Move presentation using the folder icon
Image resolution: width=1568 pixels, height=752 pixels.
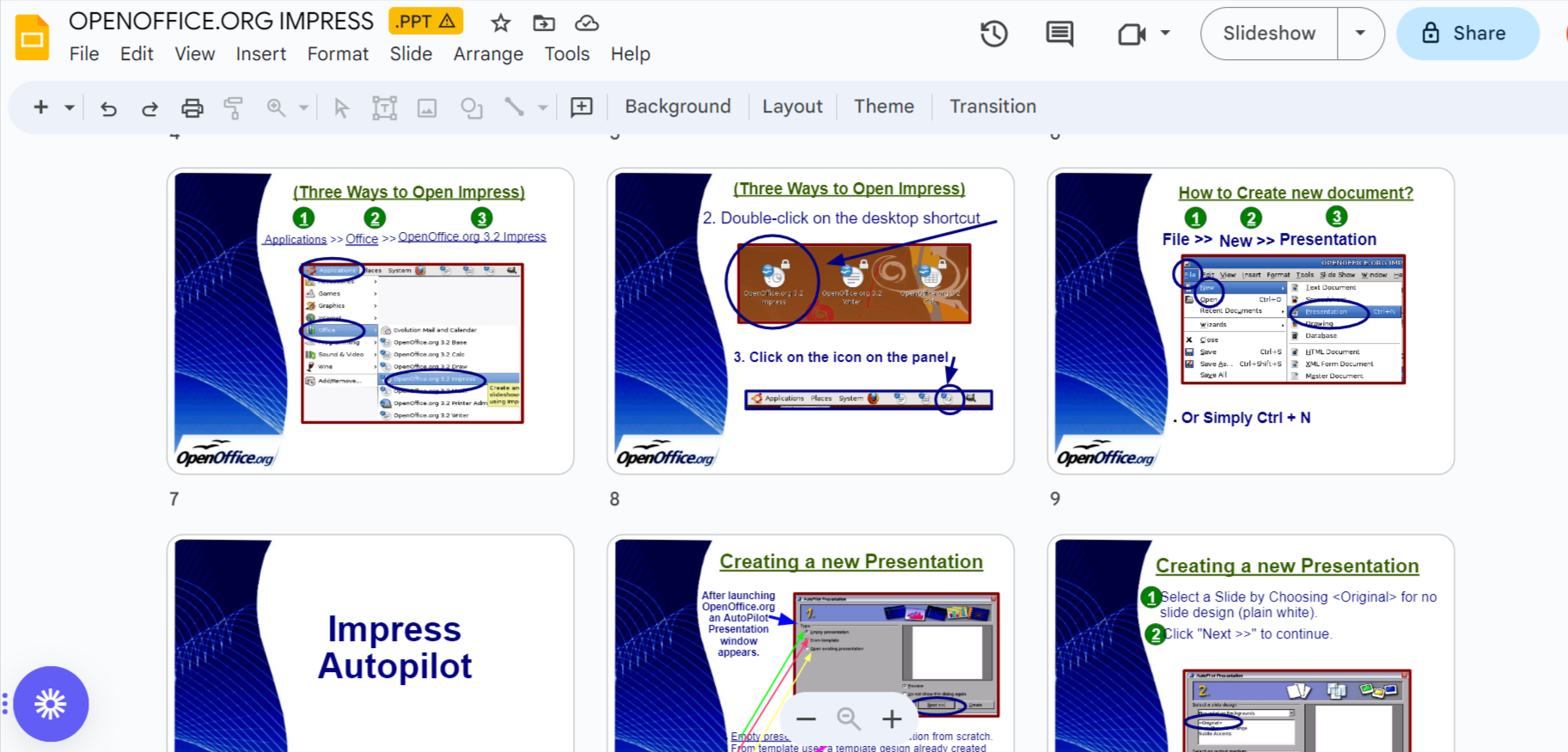point(544,23)
